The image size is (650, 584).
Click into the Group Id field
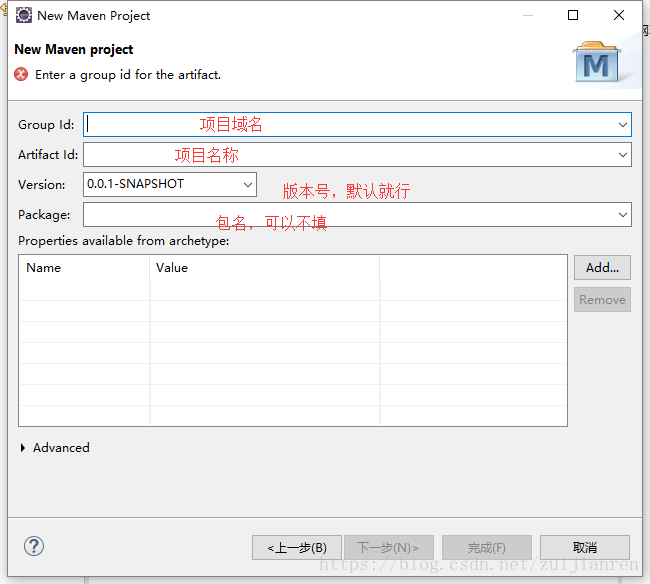[357, 124]
